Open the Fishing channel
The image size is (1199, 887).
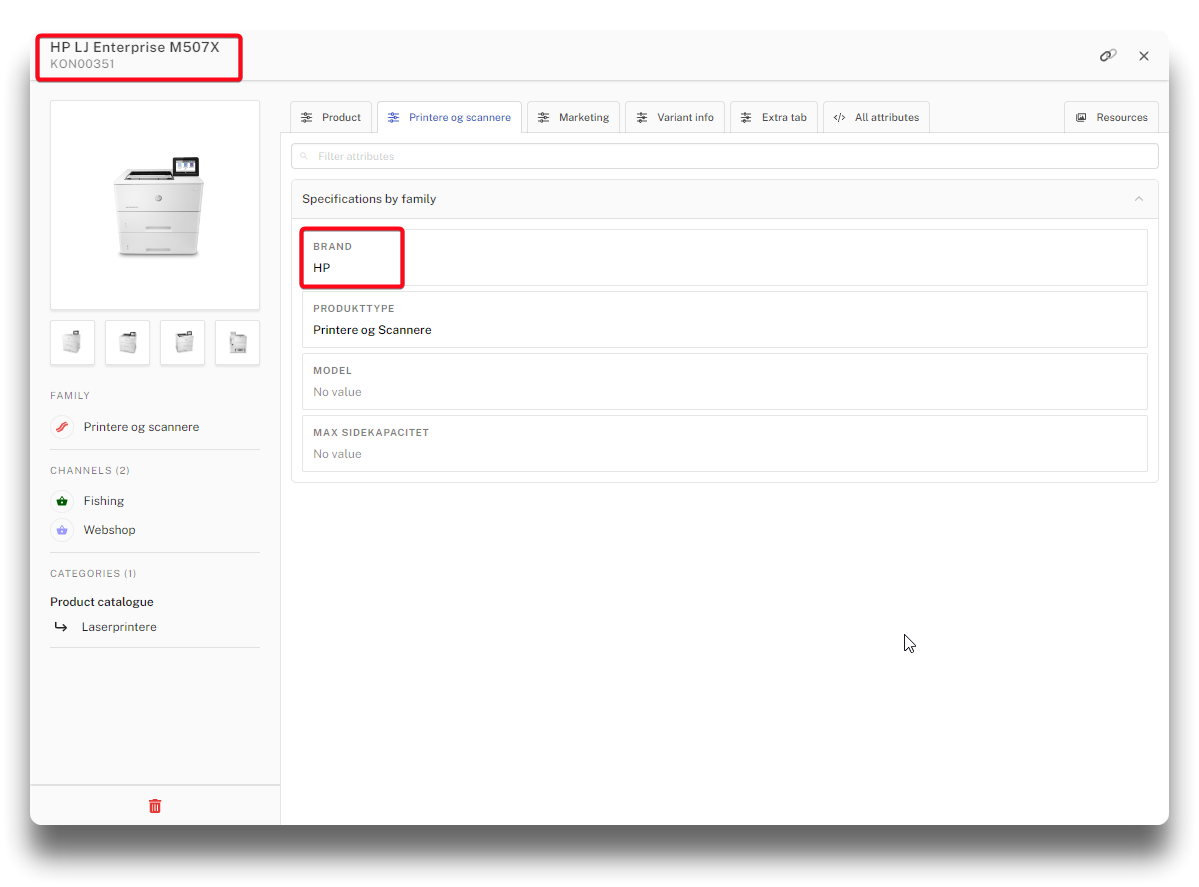(104, 501)
